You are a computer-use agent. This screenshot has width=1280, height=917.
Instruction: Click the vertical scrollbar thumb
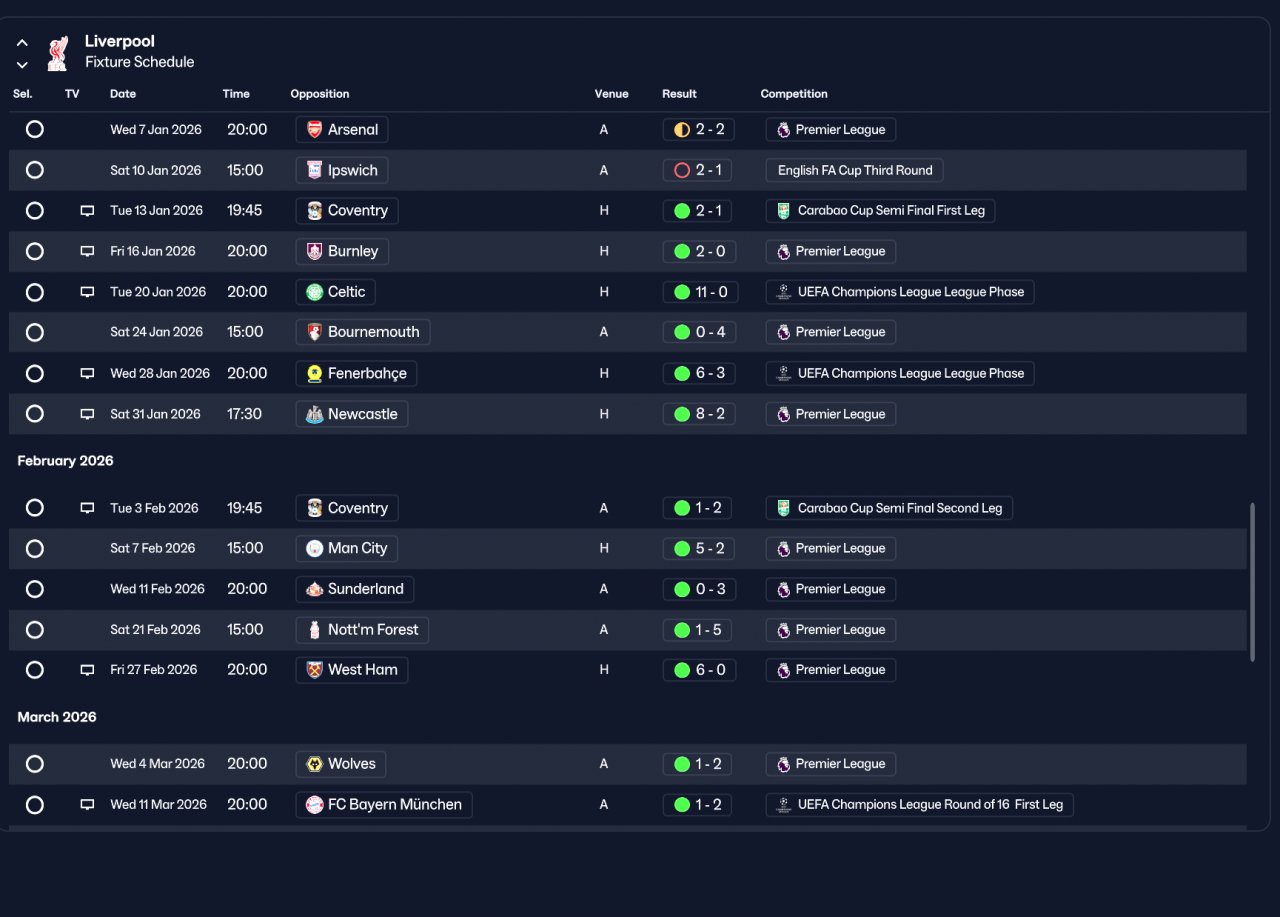click(x=1252, y=582)
